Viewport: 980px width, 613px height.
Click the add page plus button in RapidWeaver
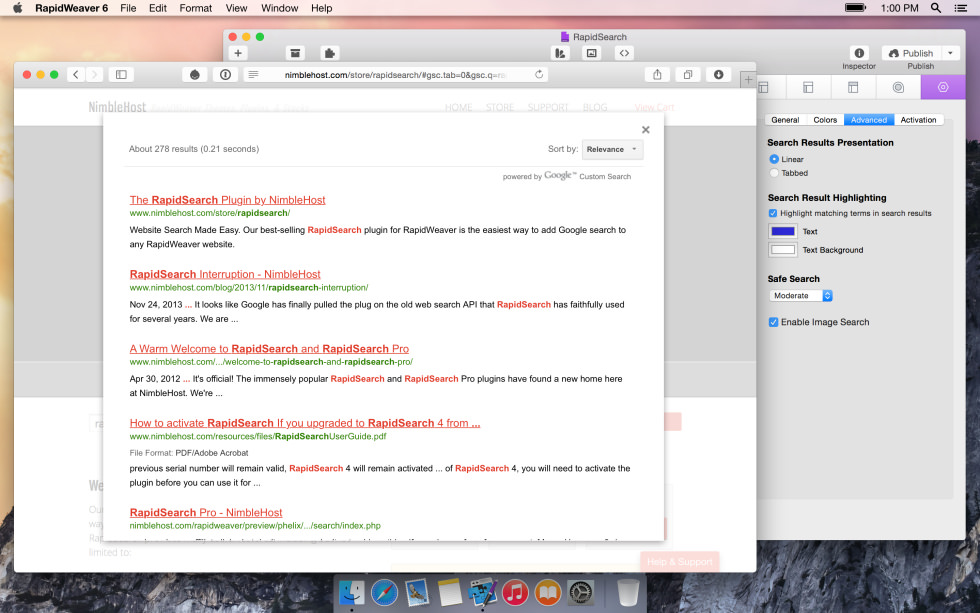click(238, 53)
